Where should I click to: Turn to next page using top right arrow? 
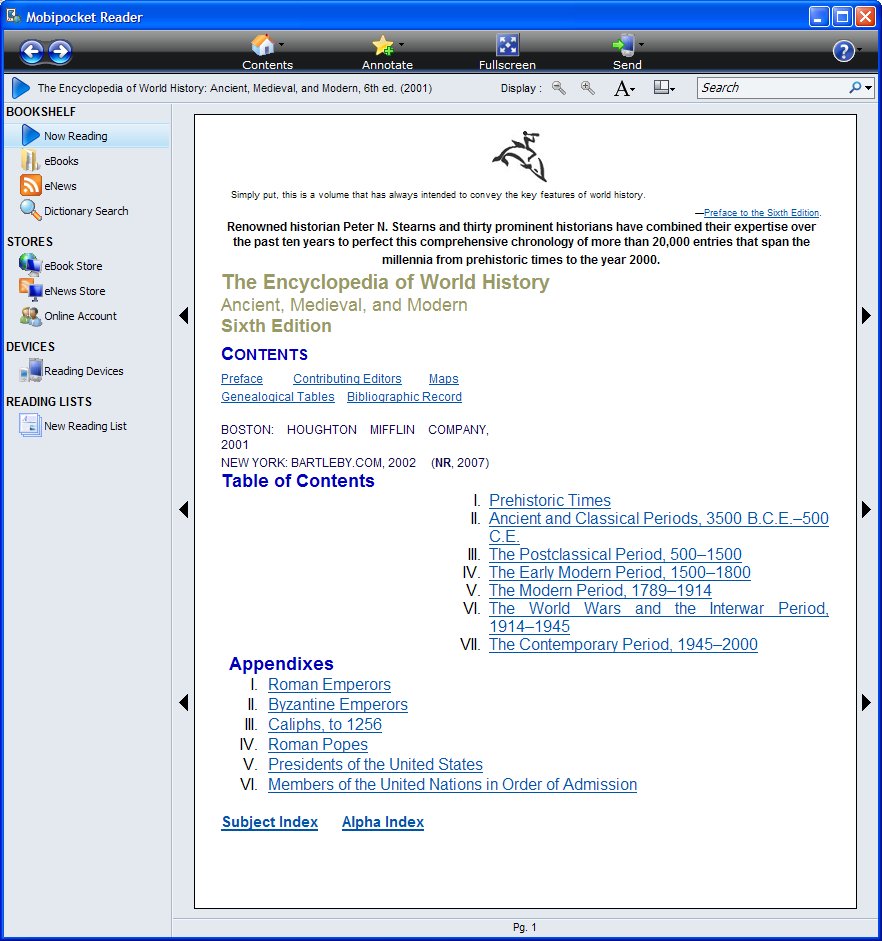pos(866,316)
